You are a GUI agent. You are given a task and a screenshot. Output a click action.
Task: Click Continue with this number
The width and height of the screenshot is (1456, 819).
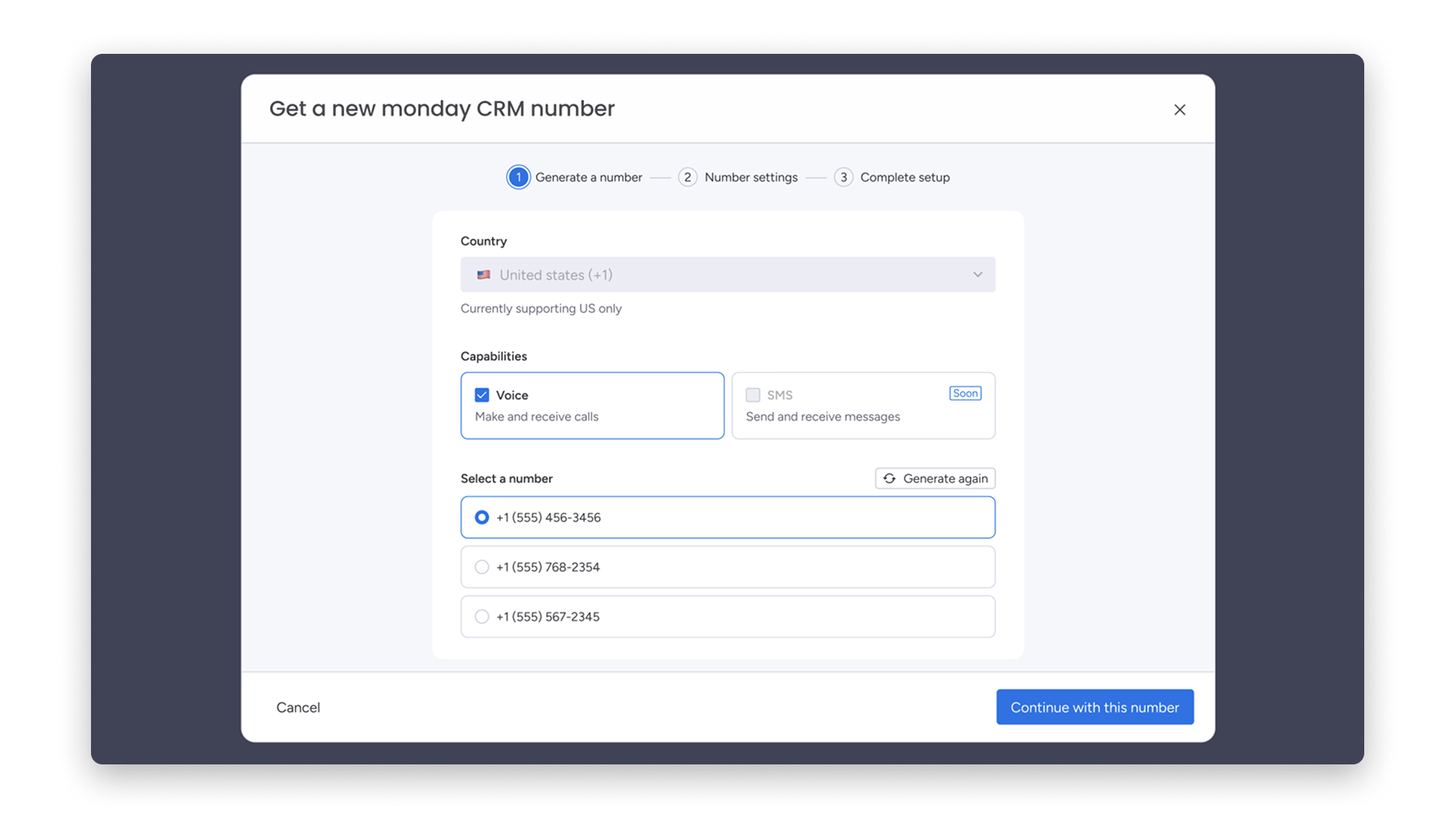(x=1094, y=708)
